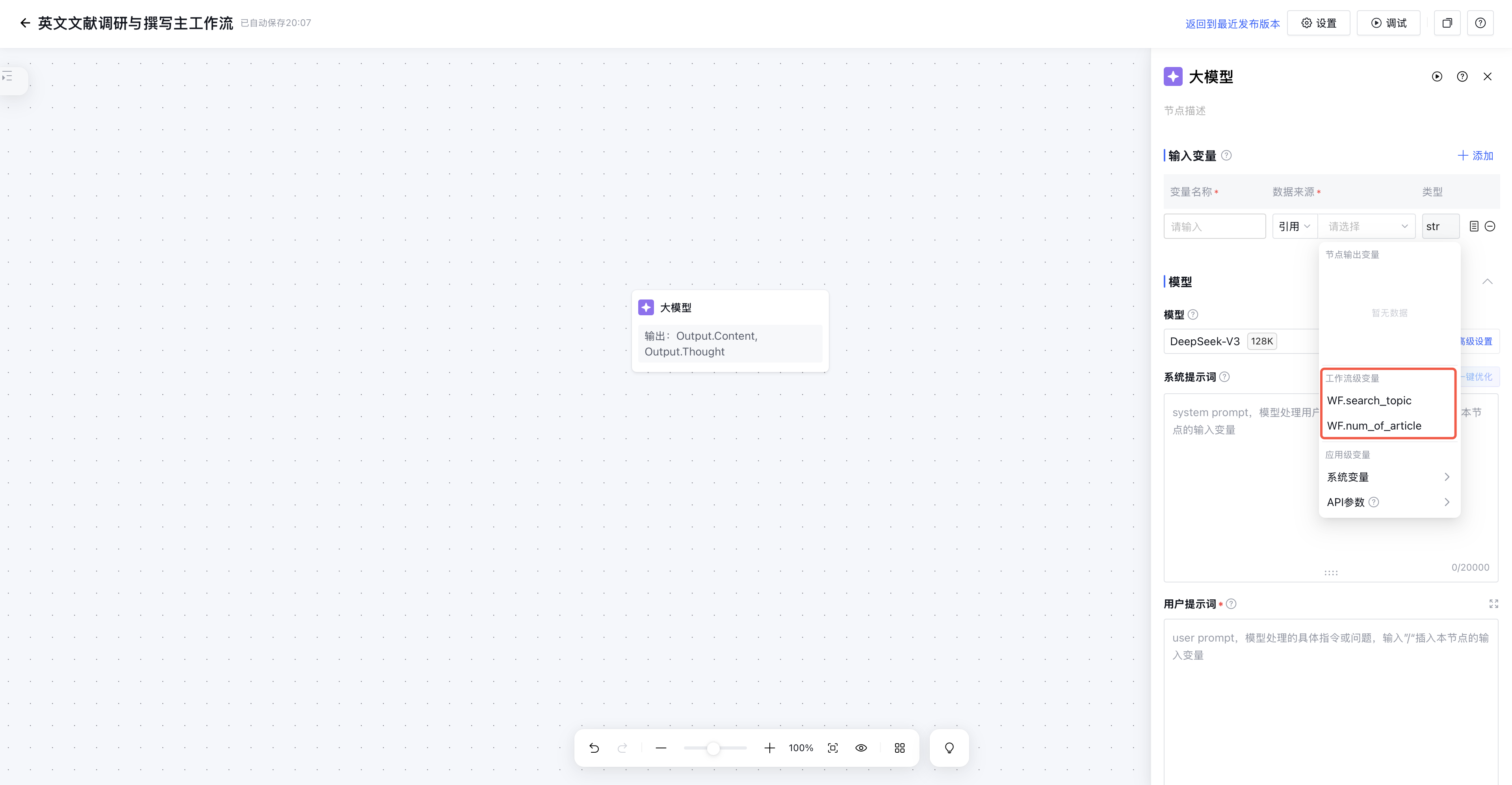1512x785 pixels.
Task: Click the undo icon in bottom toolbar
Action: 594,748
